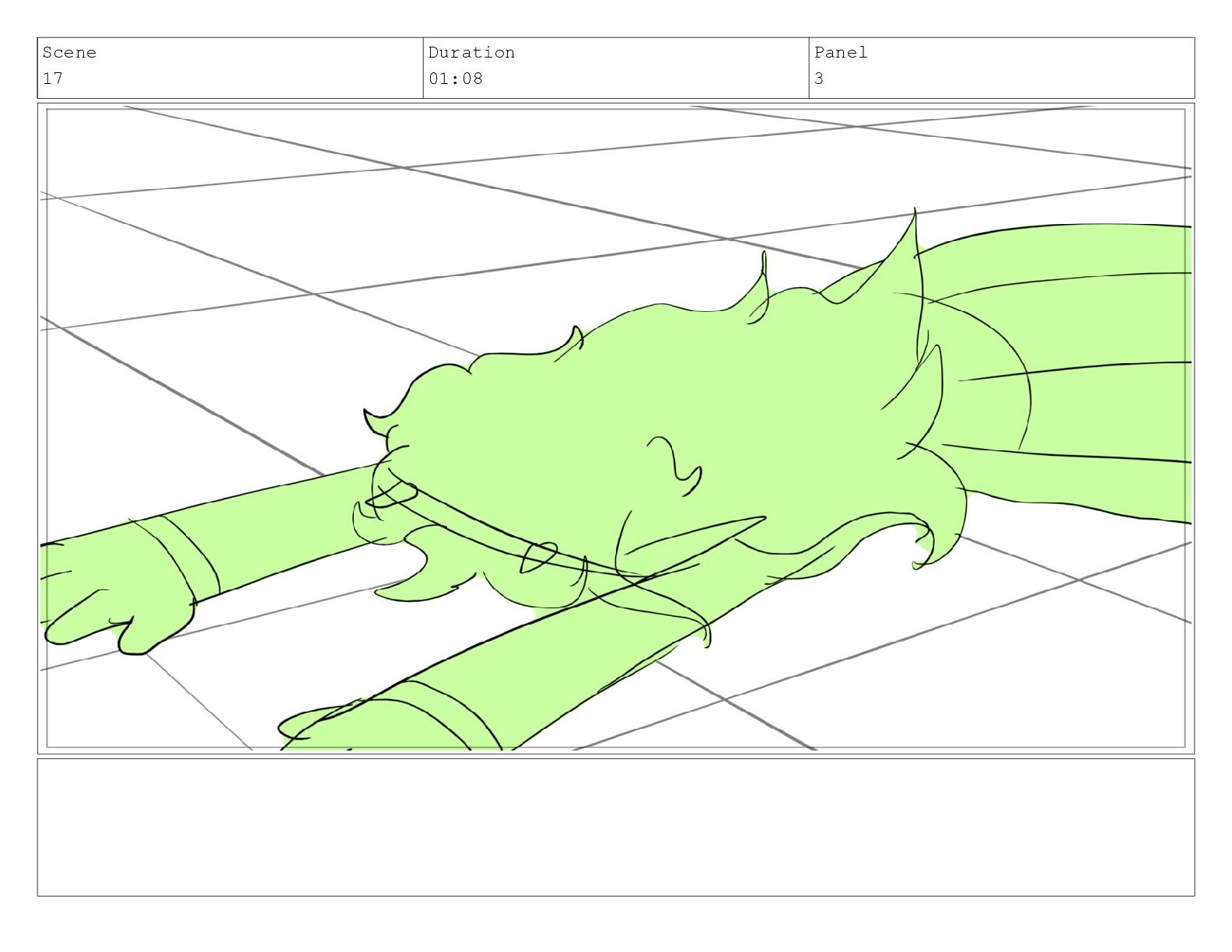Select the 'Scene' header label
The height and width of the screenshot is (952, 1232).
click(69, 53)
